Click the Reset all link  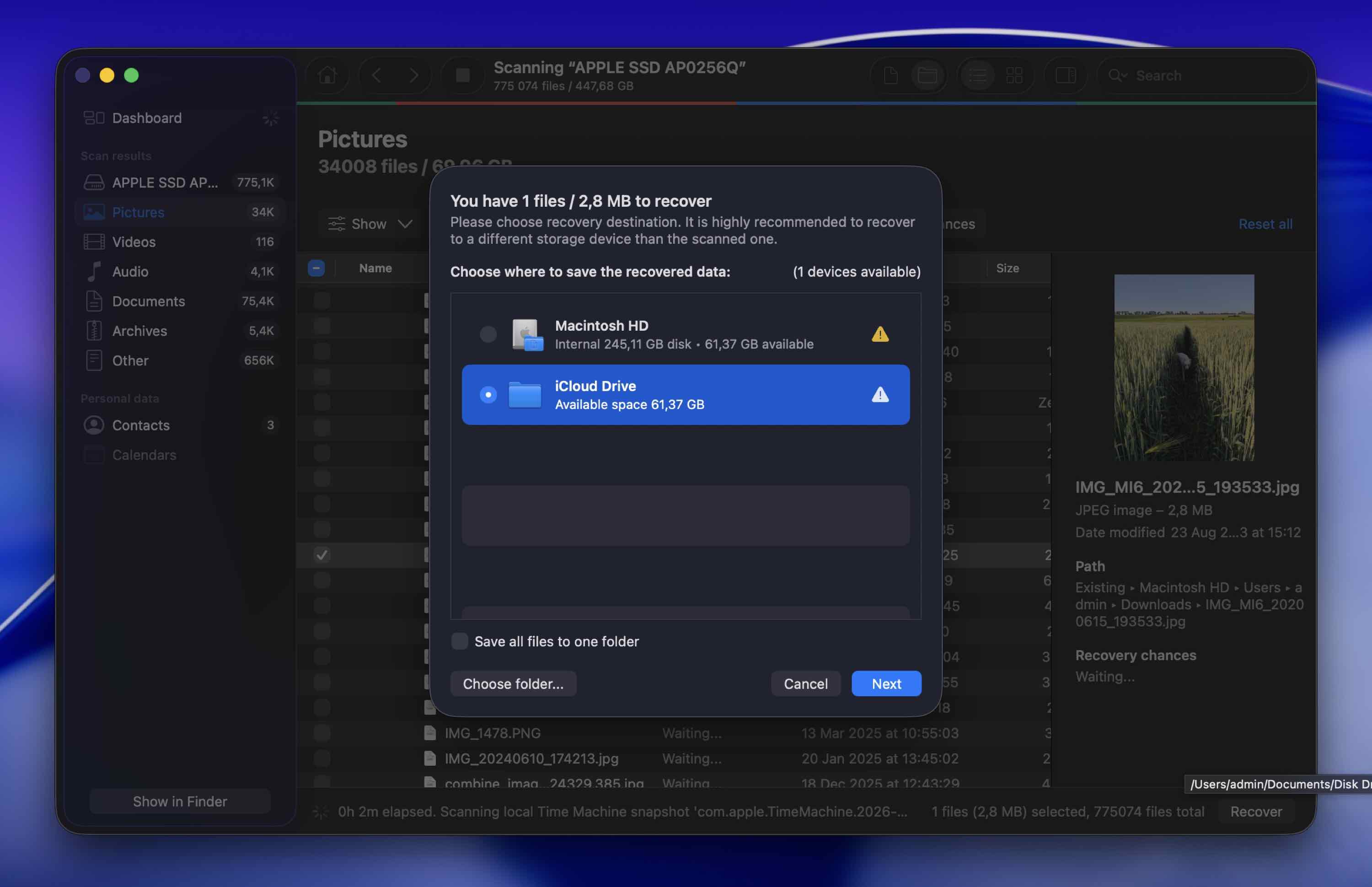[x=1265, y=224]
